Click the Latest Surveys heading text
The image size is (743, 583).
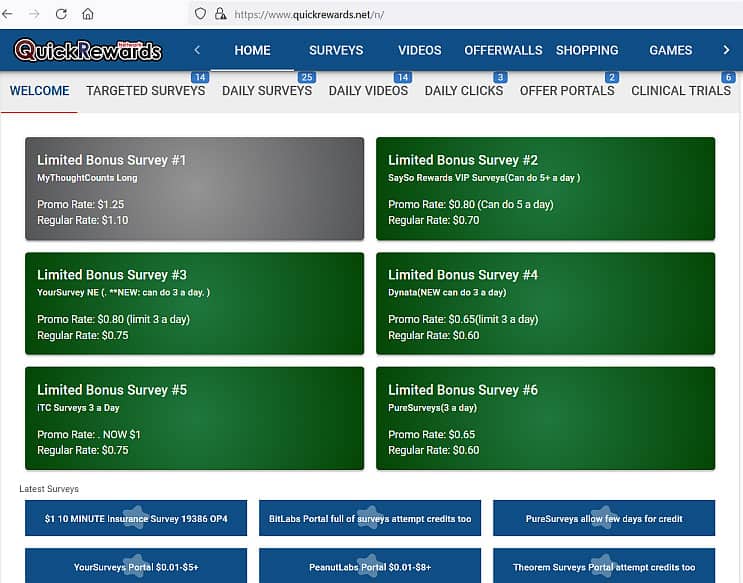(x=49, y=489)
